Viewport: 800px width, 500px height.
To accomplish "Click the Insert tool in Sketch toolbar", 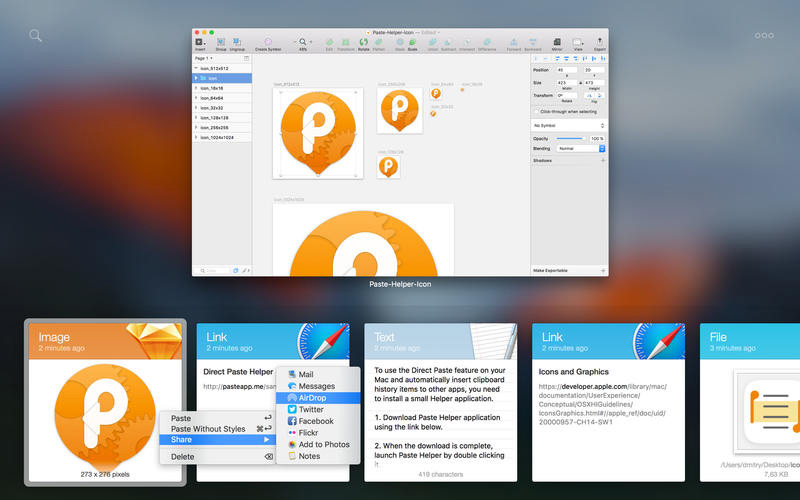I will [x=199, y=43].
